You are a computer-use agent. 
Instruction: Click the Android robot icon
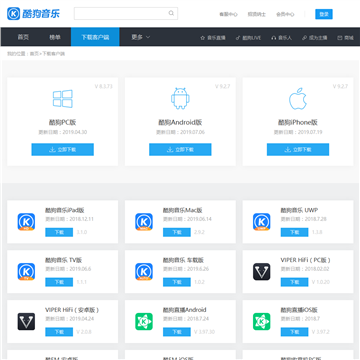click(180, 99)
